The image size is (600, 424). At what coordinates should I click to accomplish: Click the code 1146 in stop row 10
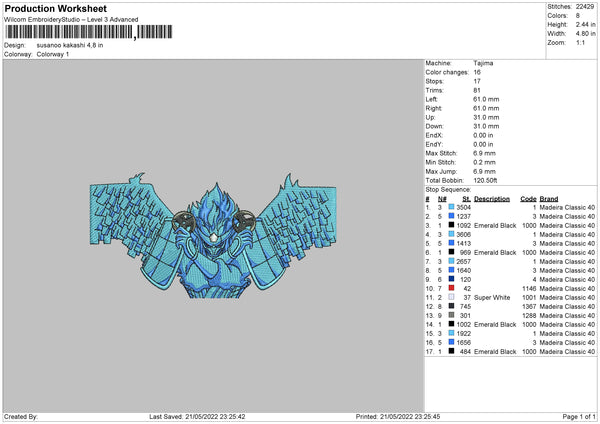(x=529, y=289)
